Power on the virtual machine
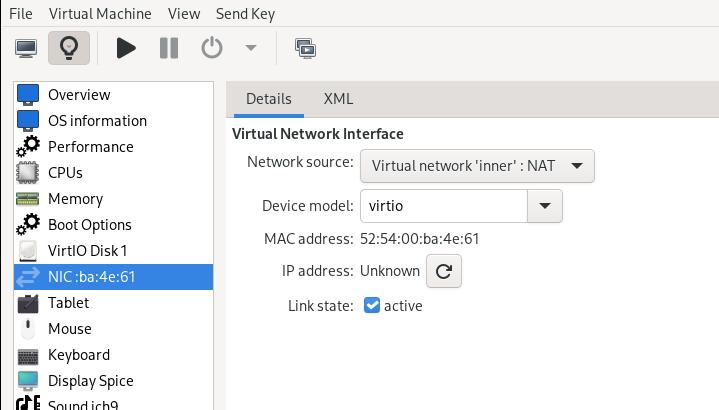Image resolution: width=719 pixels, height=410 pixels. (x=126, y=48)
